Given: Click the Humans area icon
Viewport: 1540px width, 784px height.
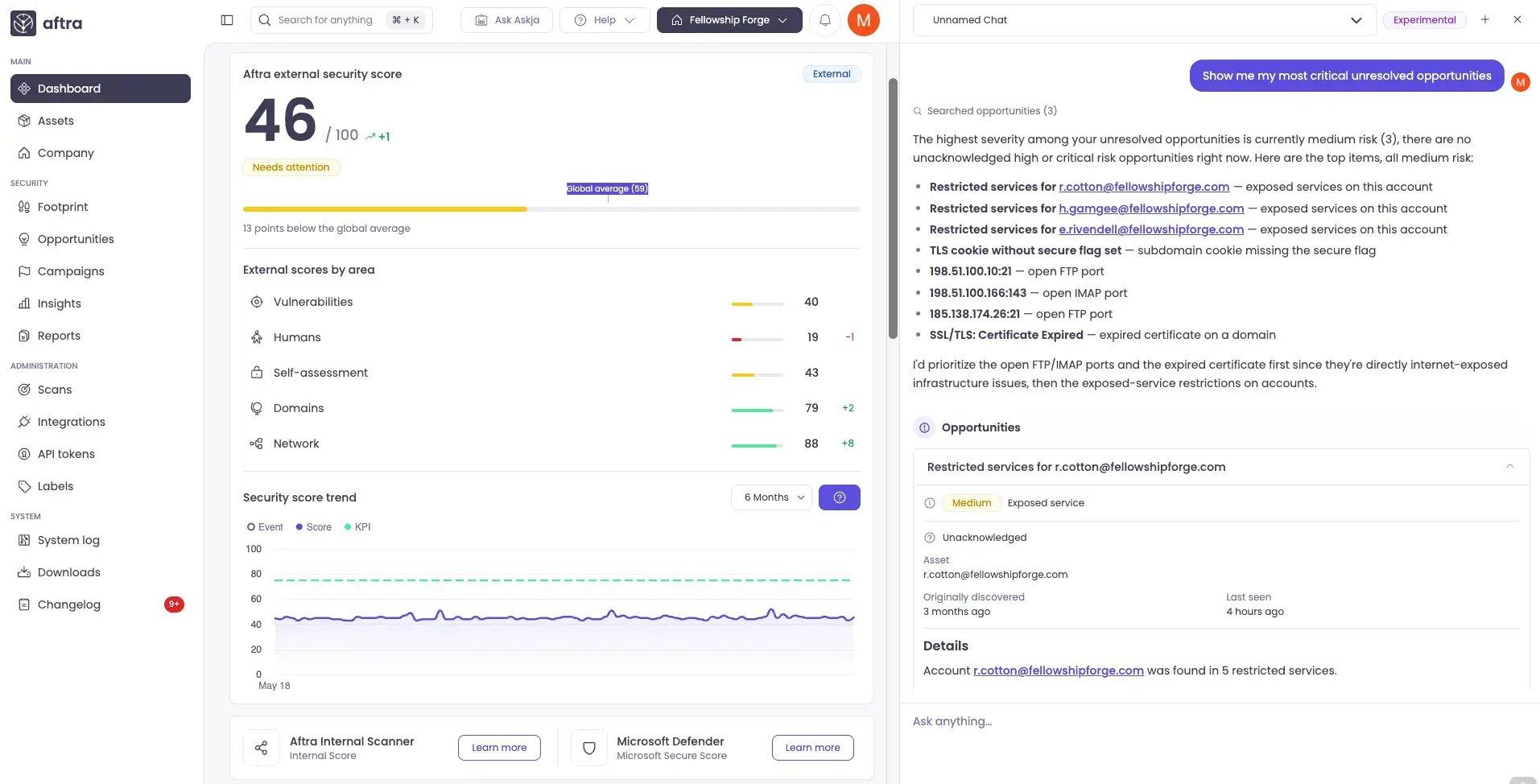Looking at the screenshot, I should pyautogui.click(x=257, y=337).
